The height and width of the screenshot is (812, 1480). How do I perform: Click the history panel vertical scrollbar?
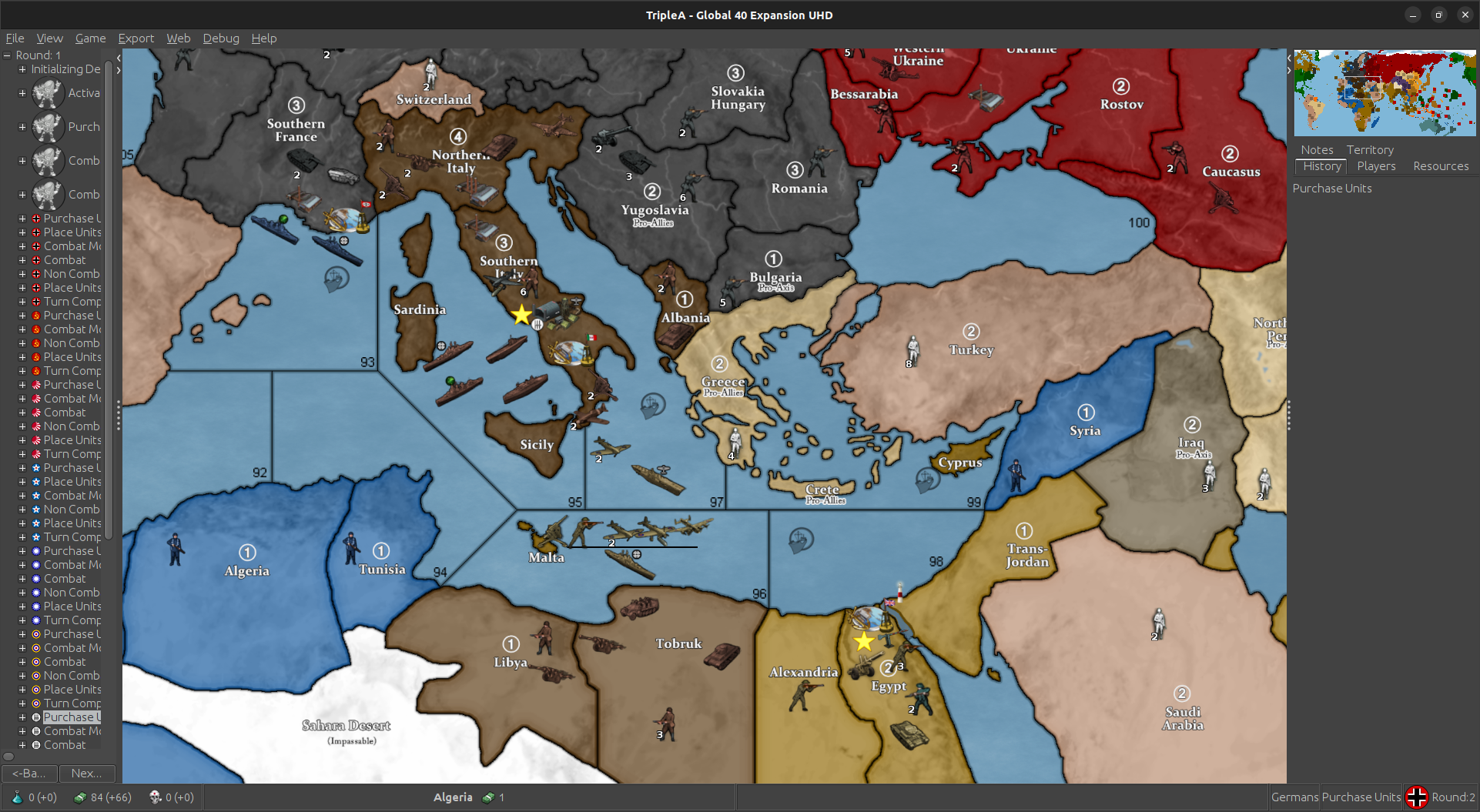click(x=109, y=302)
